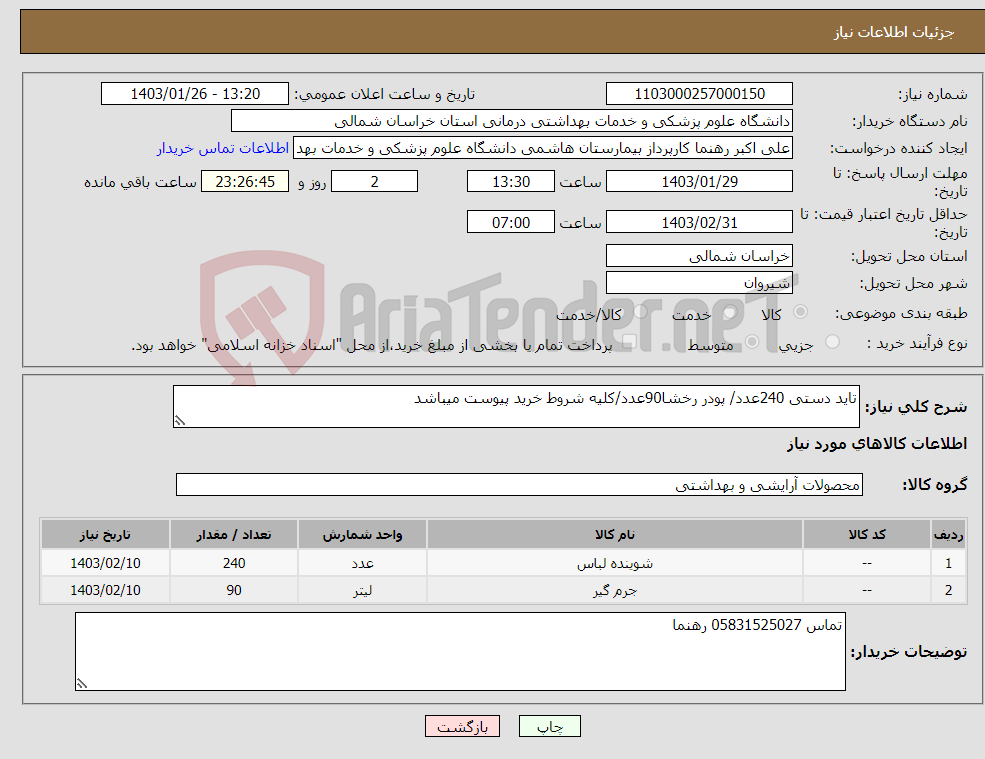This screenshot has height=759, width=985.
Task: Click the remaining days field showing 2
Action: tap(374, 182)
